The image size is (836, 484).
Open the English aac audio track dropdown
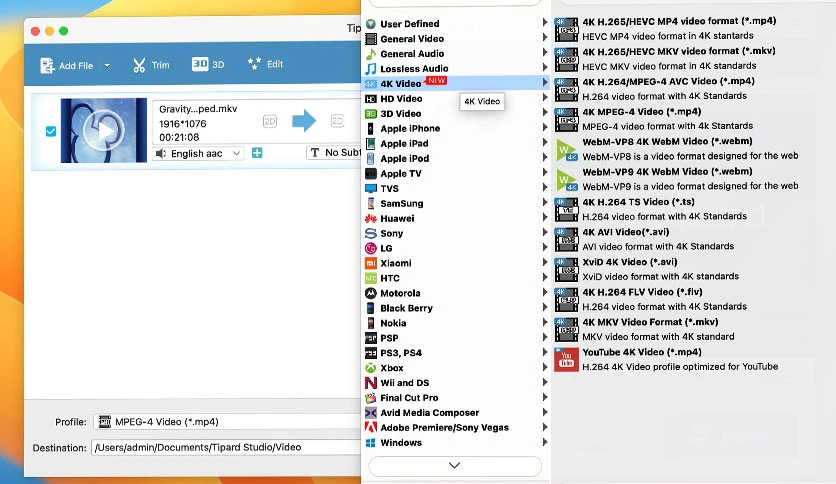point(198,154)
